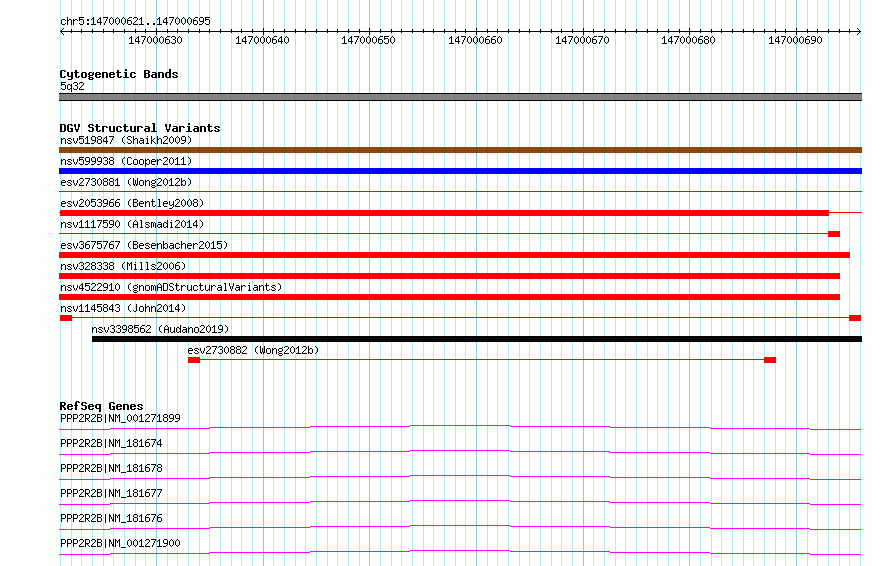
Task: Open variant nsv599938 (Cooper2011) label
Action: (x=126, y=161)
